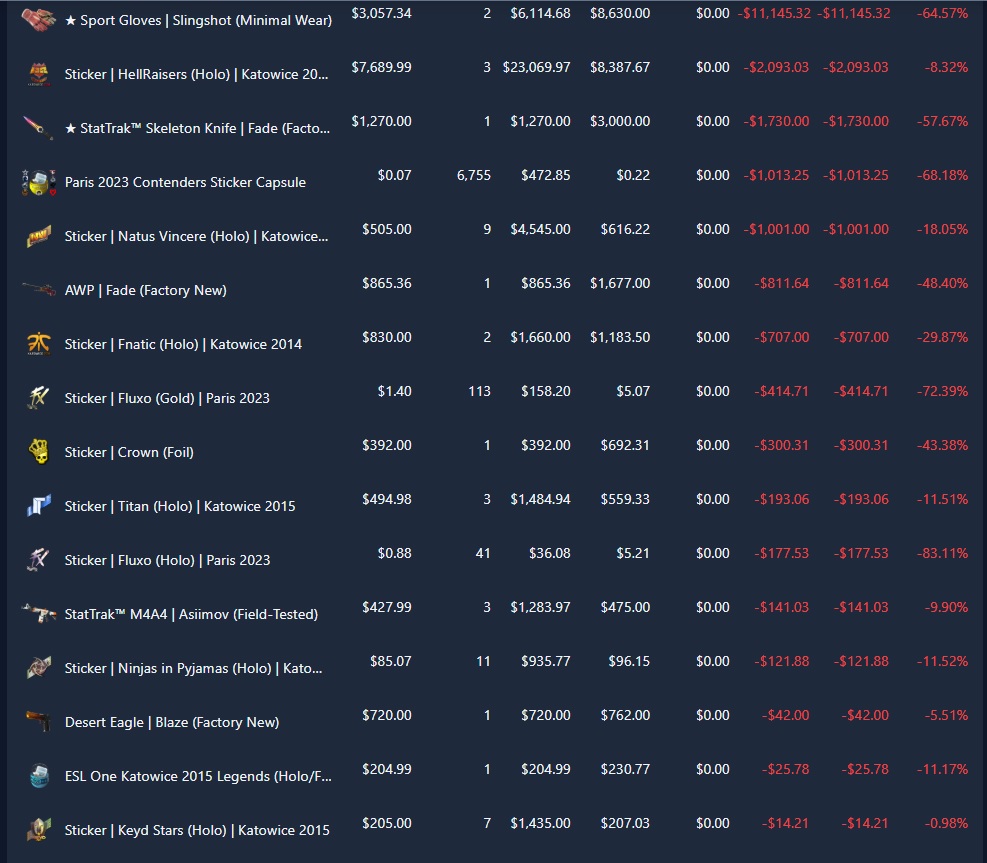
Task: Click the $935.77 total for Ninjas in Pyjamas
Action: point(546,662)
